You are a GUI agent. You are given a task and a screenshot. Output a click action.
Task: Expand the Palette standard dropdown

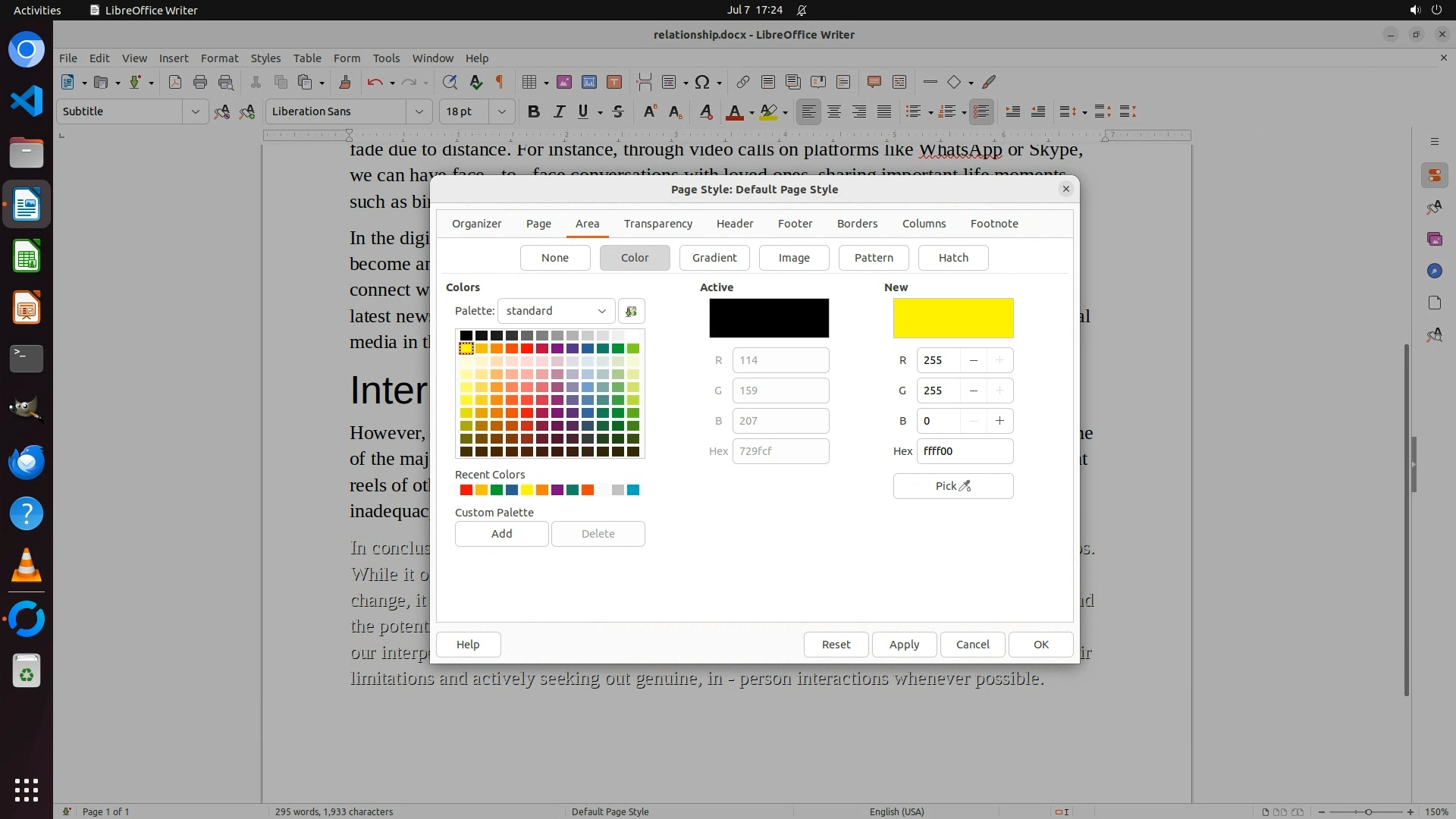pos(556,311)
